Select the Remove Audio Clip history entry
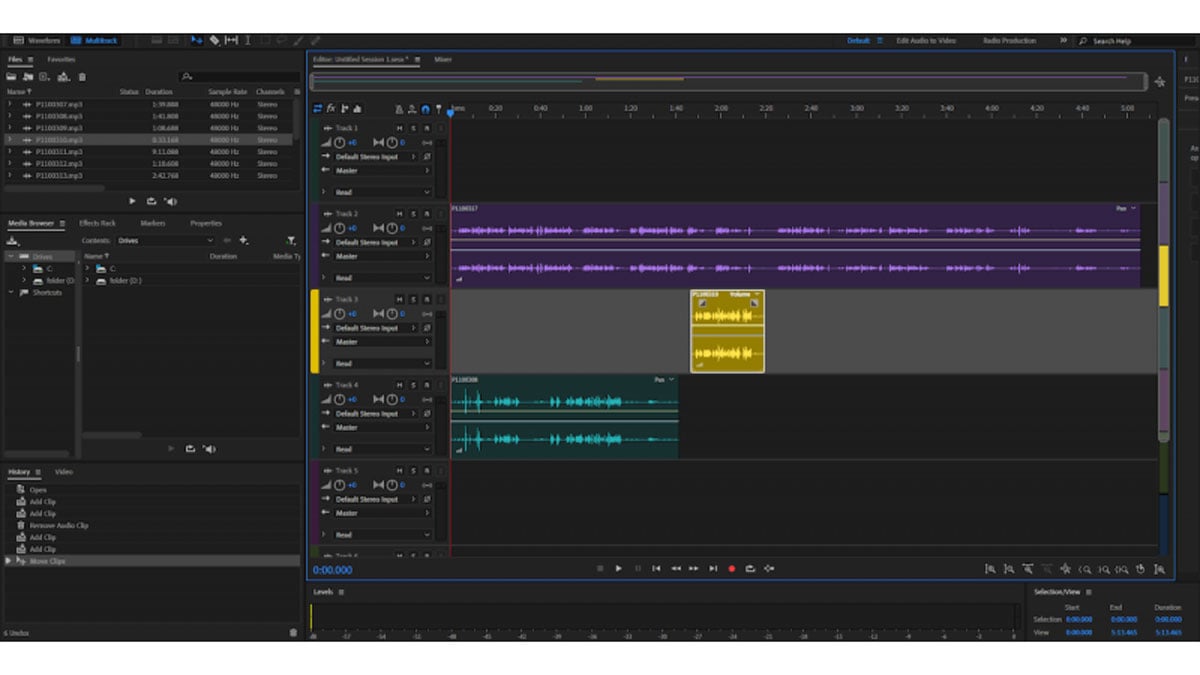This screenshot has width=1200, height=675. coord(150,526)
